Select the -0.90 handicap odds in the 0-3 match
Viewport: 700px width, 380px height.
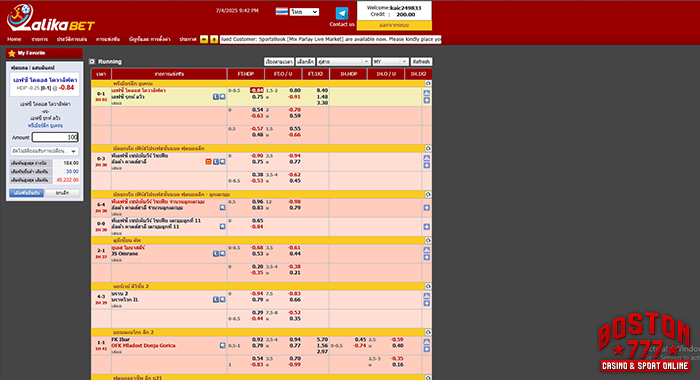click(x=257, y=156)
